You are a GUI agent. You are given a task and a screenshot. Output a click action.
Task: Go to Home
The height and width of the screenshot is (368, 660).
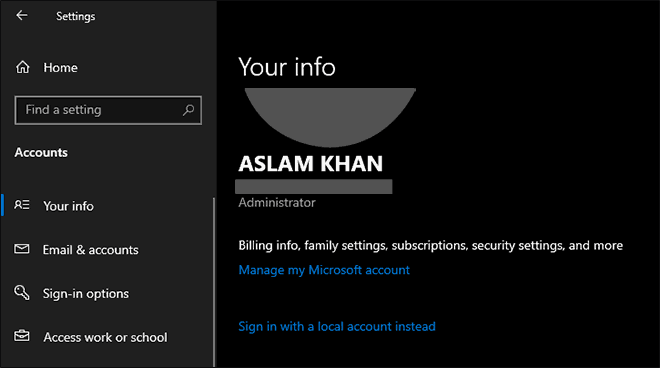[x=61, y=67]
